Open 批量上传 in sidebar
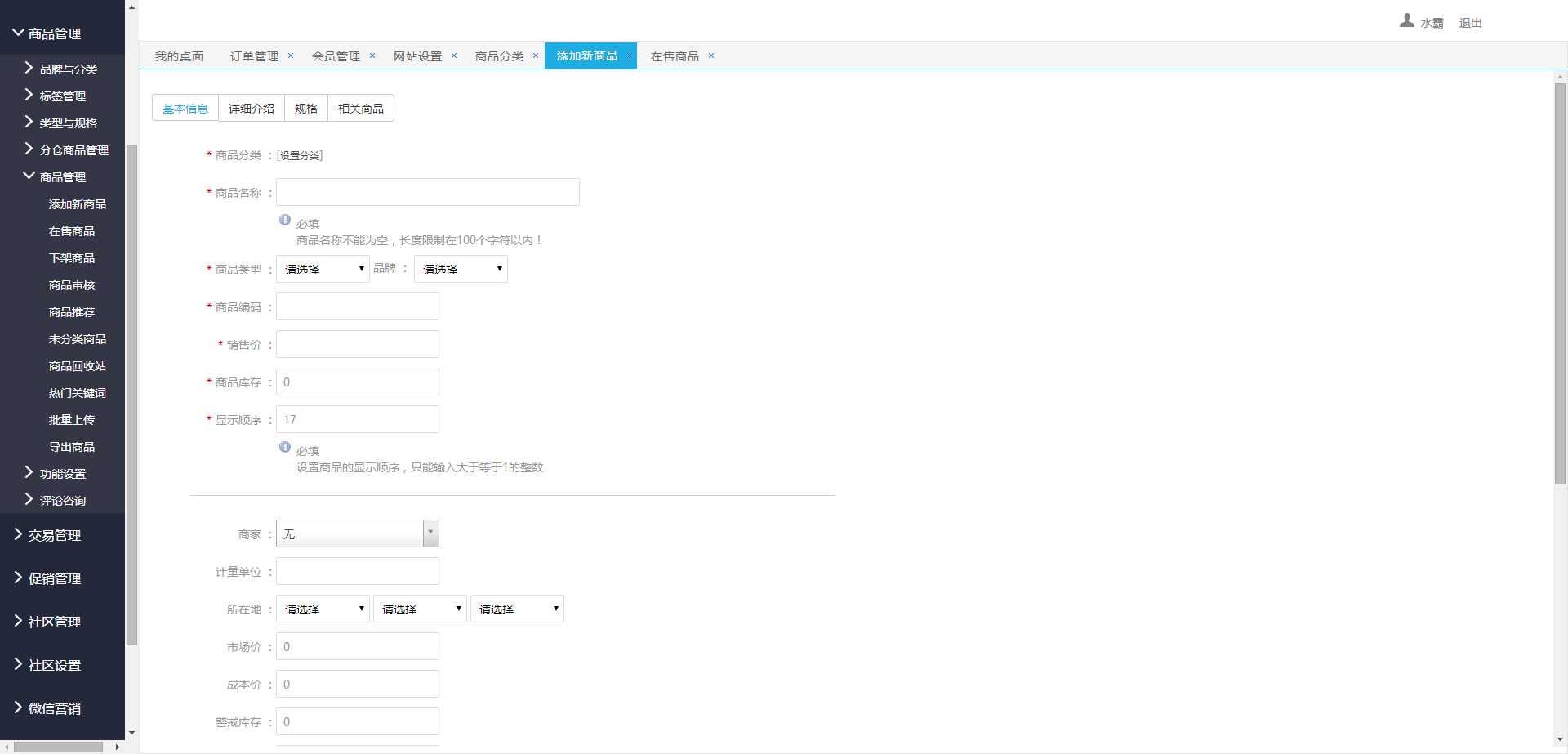The width and height of the screenshot is (1568, 754). pos(72,419)
